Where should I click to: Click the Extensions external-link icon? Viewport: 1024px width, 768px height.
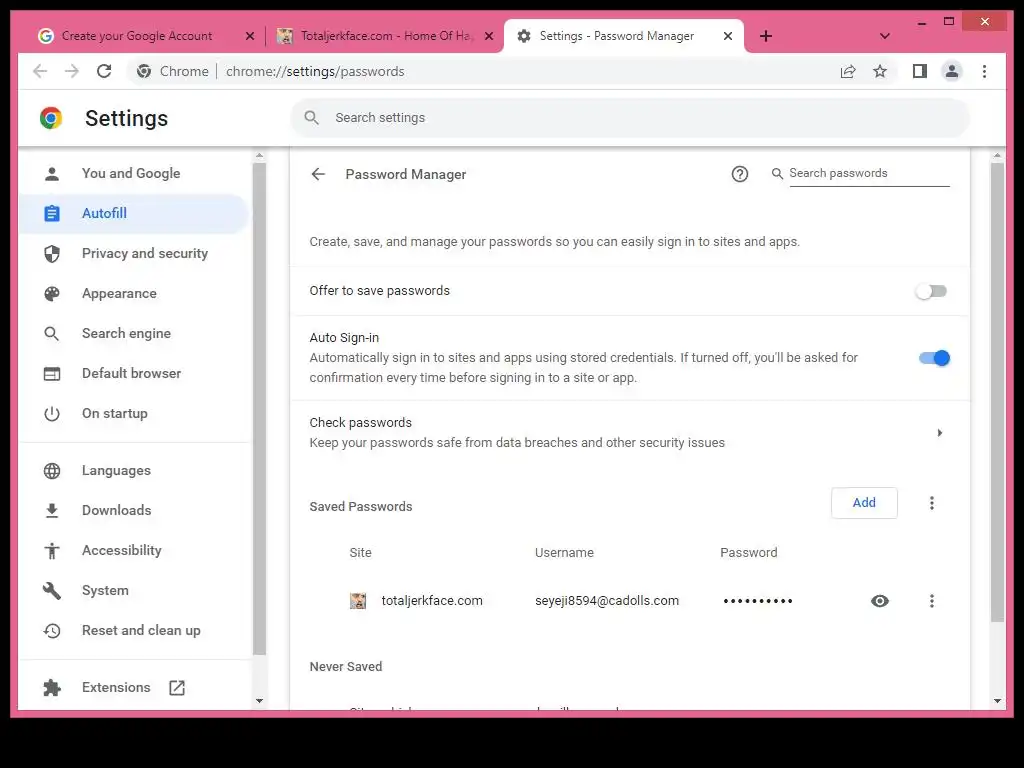point(177,688)
